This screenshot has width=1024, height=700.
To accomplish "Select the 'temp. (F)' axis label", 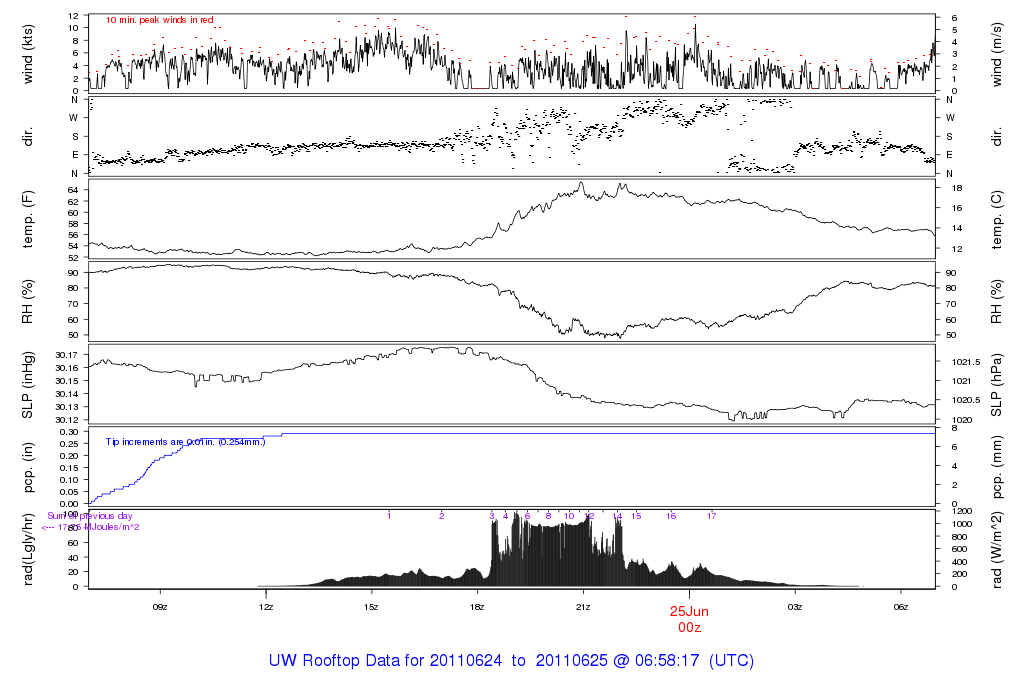I will (x=28, y=219).
